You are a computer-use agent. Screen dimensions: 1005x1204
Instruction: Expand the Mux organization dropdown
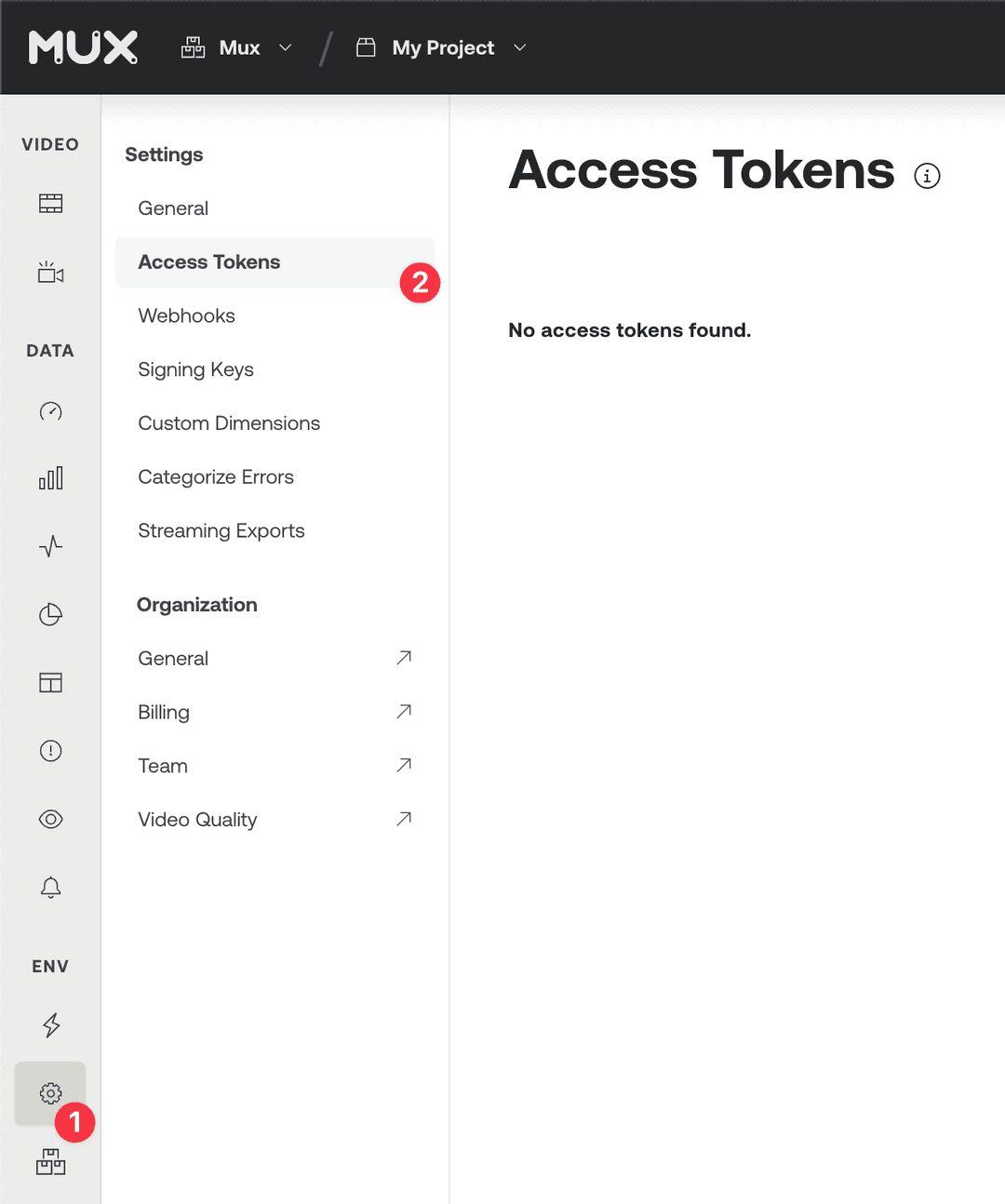pyautogui.click(x=286, y=47)
